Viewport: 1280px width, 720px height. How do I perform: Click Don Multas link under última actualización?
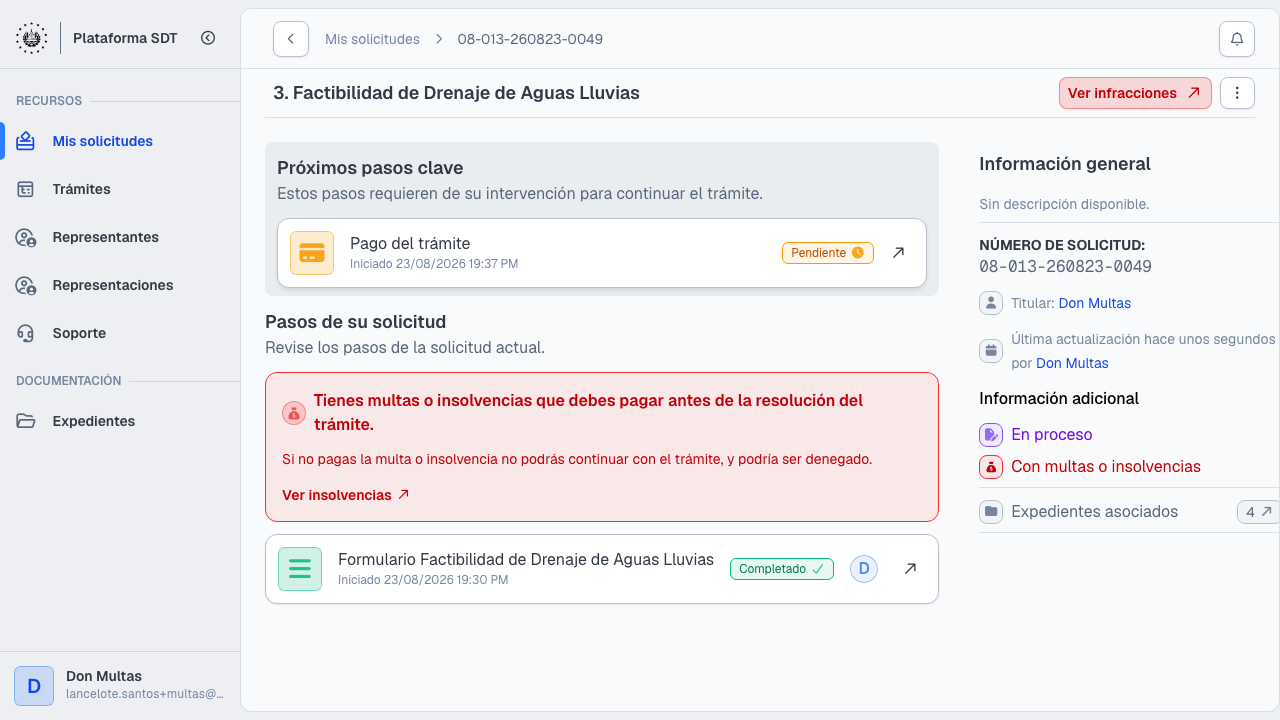coord(1072,363)
